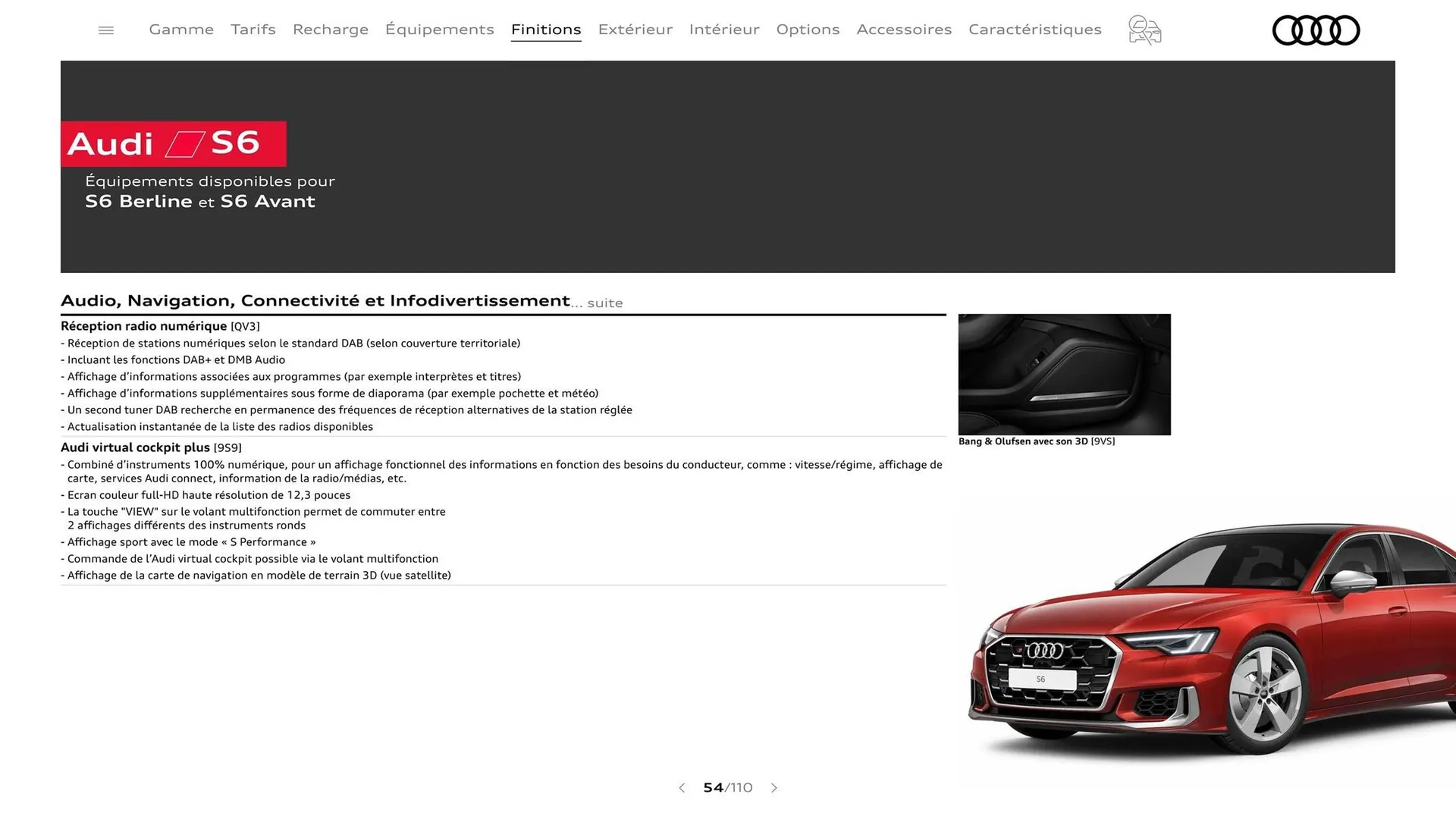Click the Audi rings logo
The image size is (1456, 819).
(1316, 30)
